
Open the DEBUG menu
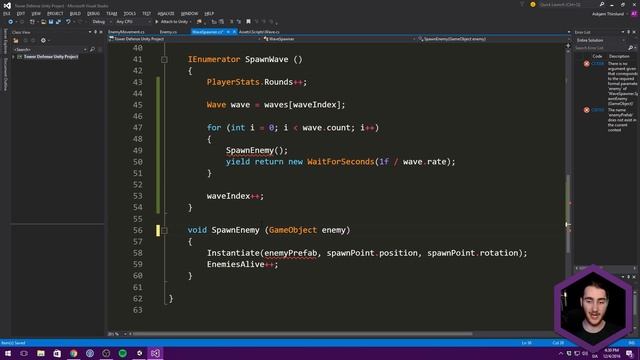pos(93,13)
